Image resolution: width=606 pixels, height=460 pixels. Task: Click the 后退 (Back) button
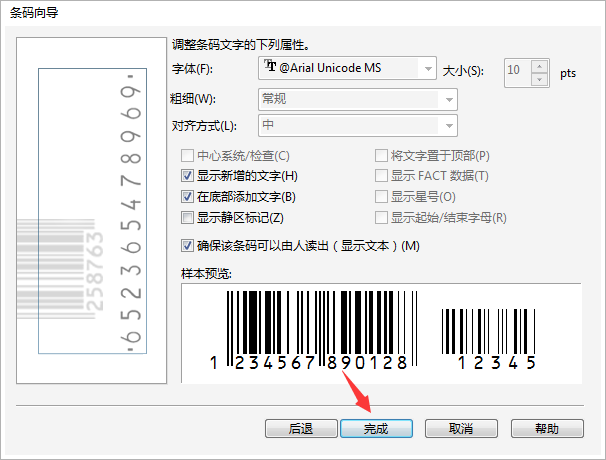click(x=301, y=428)
